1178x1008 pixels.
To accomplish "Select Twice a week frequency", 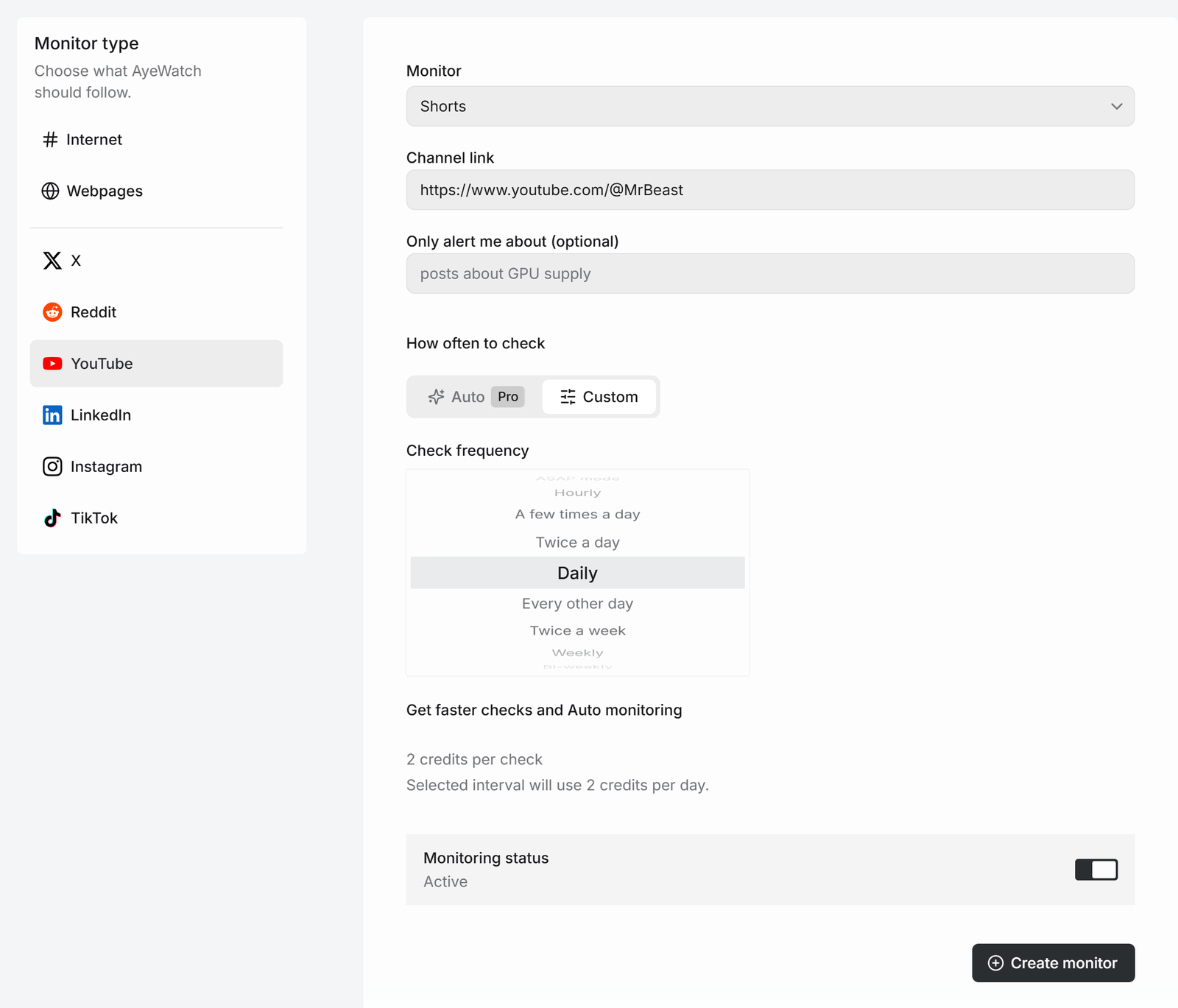I will [578, 631].
